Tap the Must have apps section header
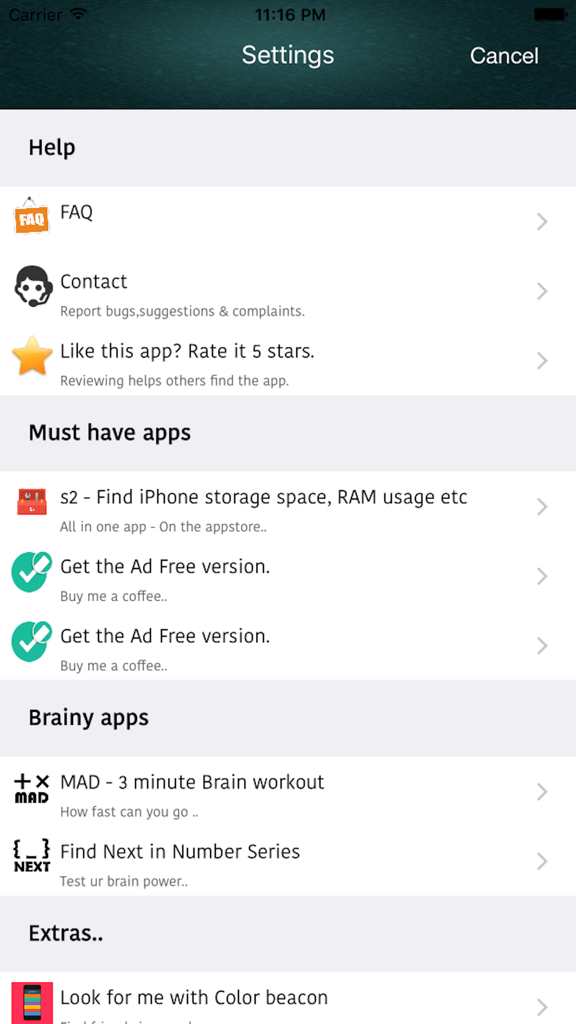The width and height of the screenshot is (576, 1024). pyautogui.click(x=110, y=433)
